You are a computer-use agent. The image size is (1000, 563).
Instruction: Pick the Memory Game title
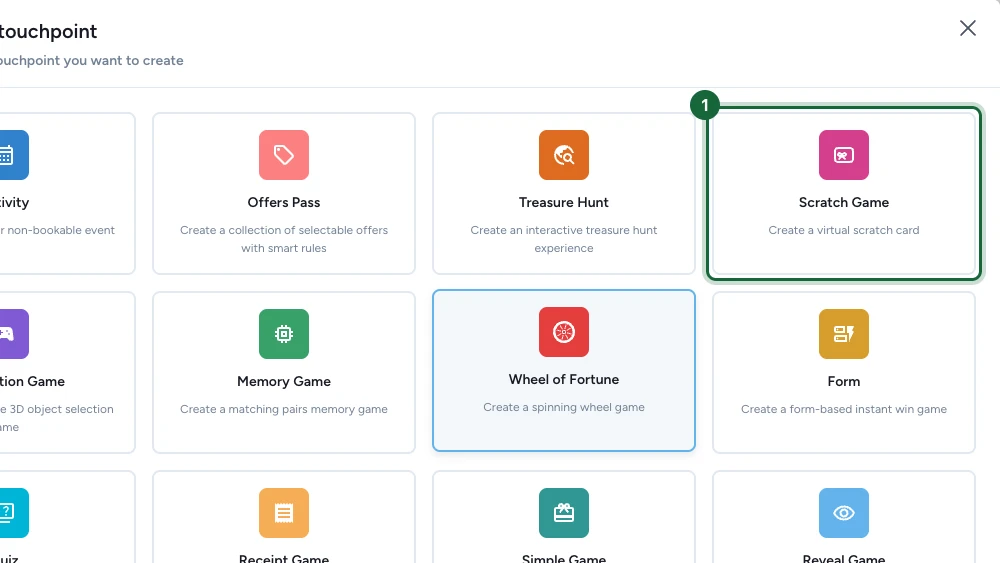(284, 381)
